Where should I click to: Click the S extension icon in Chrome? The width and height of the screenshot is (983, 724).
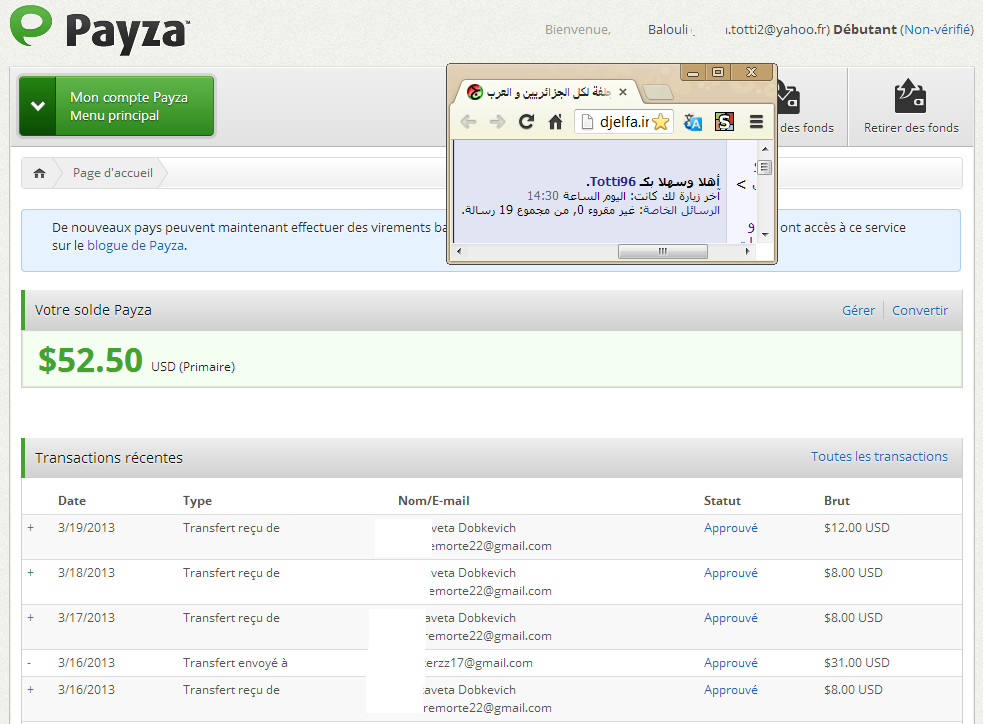[724, 122]
